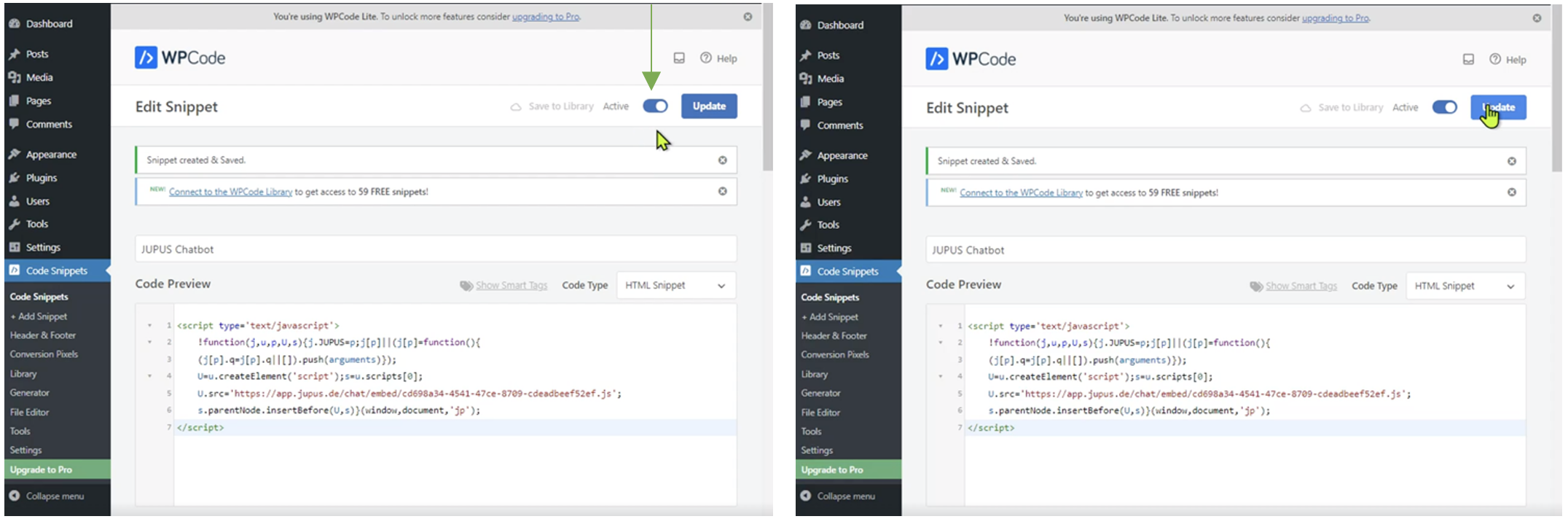Collapse code fold arrow at line 4, right window
The image size is (1568, 519).
[941, 377]
